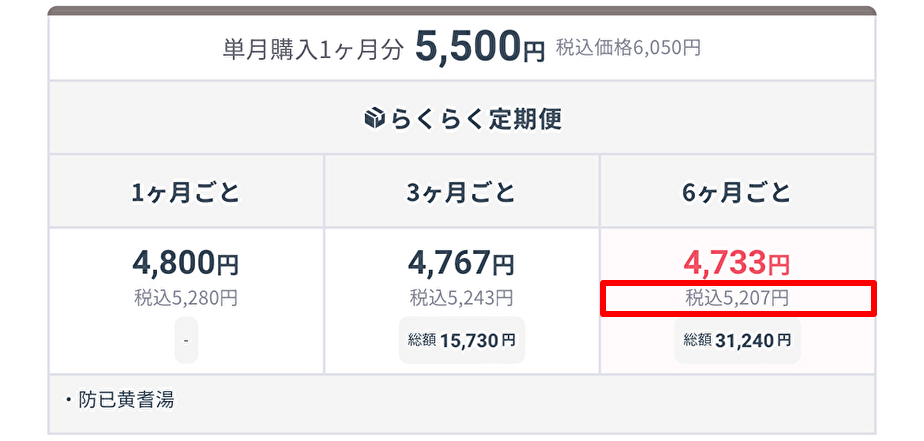Click the dash badge under 1ヶ月ごと

[186, 340]
